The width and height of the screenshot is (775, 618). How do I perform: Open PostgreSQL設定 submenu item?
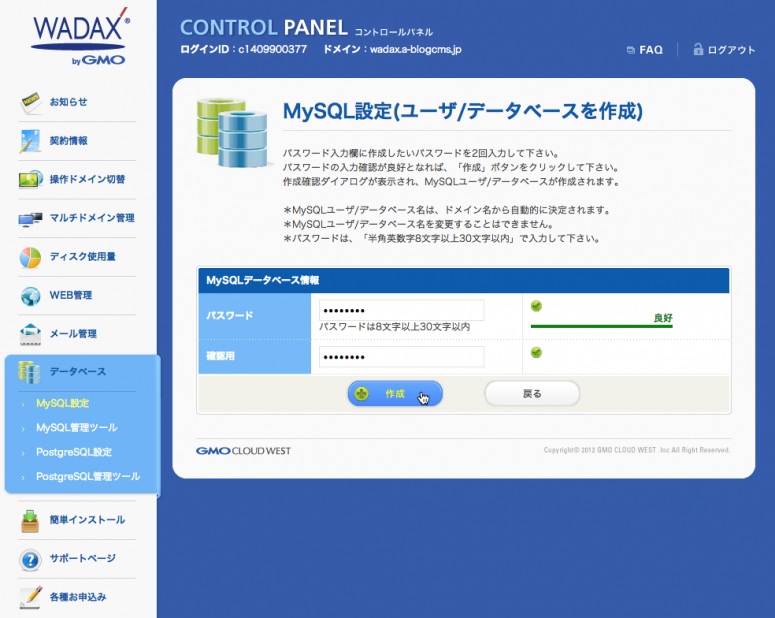[73, 452]
